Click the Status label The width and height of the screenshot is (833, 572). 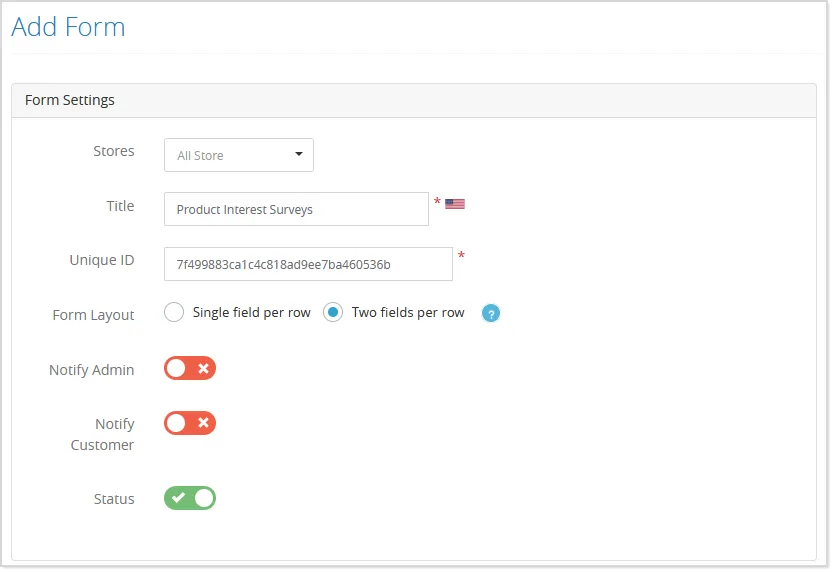114,499
